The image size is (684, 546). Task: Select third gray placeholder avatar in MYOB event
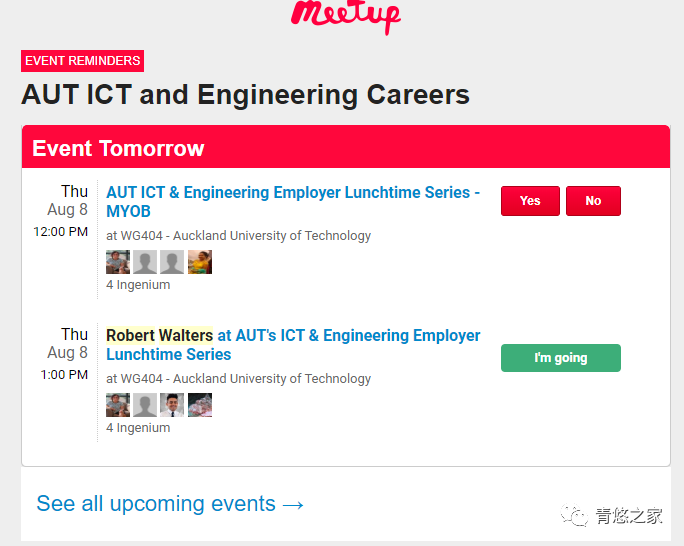click(172, 262)
